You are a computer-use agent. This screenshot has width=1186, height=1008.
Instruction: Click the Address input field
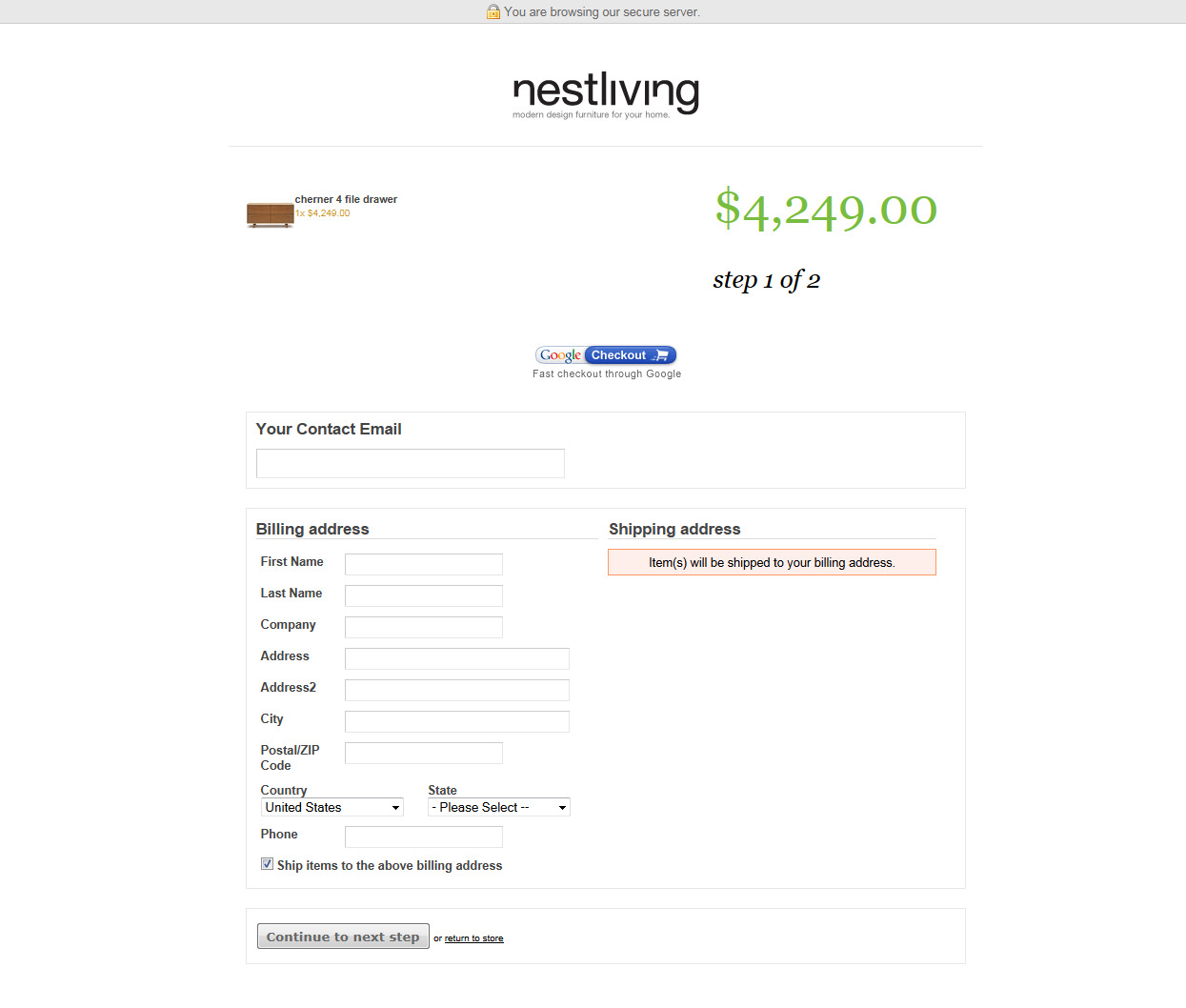pos(457,658)
